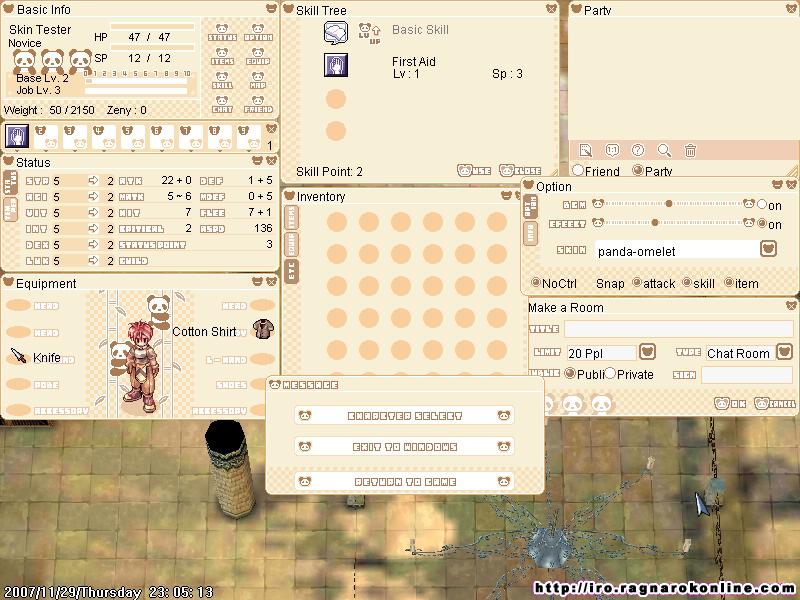The width and height of the screenshot is (800, 600).
Task: Toggle BGM on radio button
Action: 762,204
